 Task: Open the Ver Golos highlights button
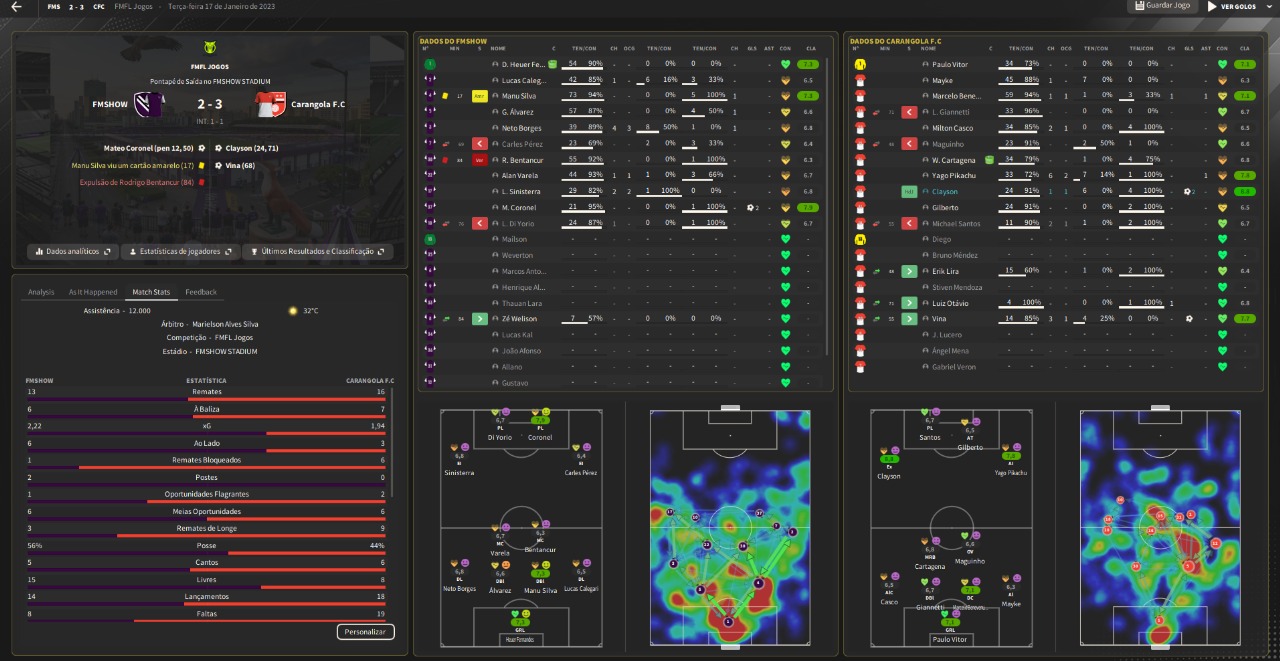(x=1231, y=7)
